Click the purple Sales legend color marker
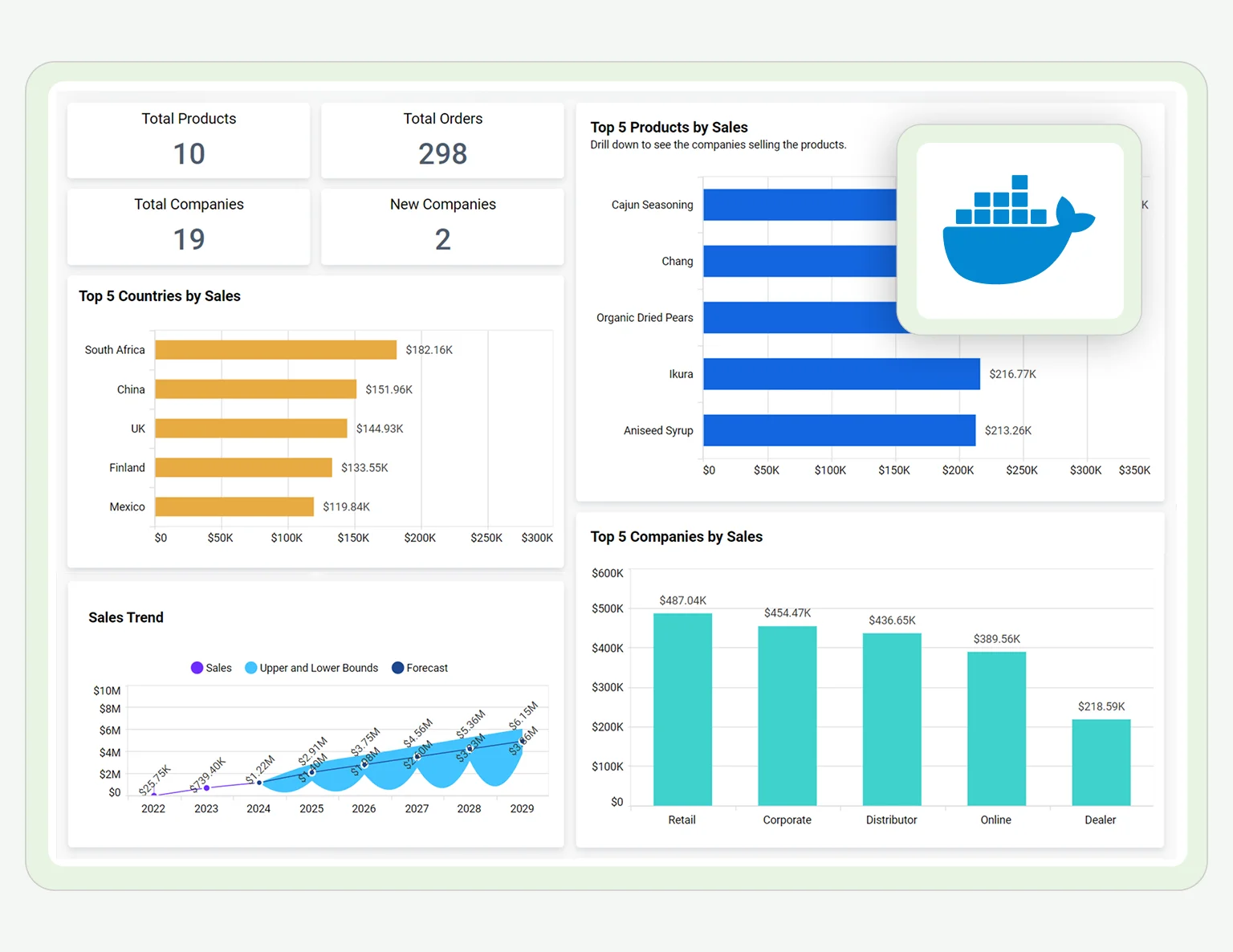Image resolution: width=1233 pixels, height=952 pixels. point(197,667)
